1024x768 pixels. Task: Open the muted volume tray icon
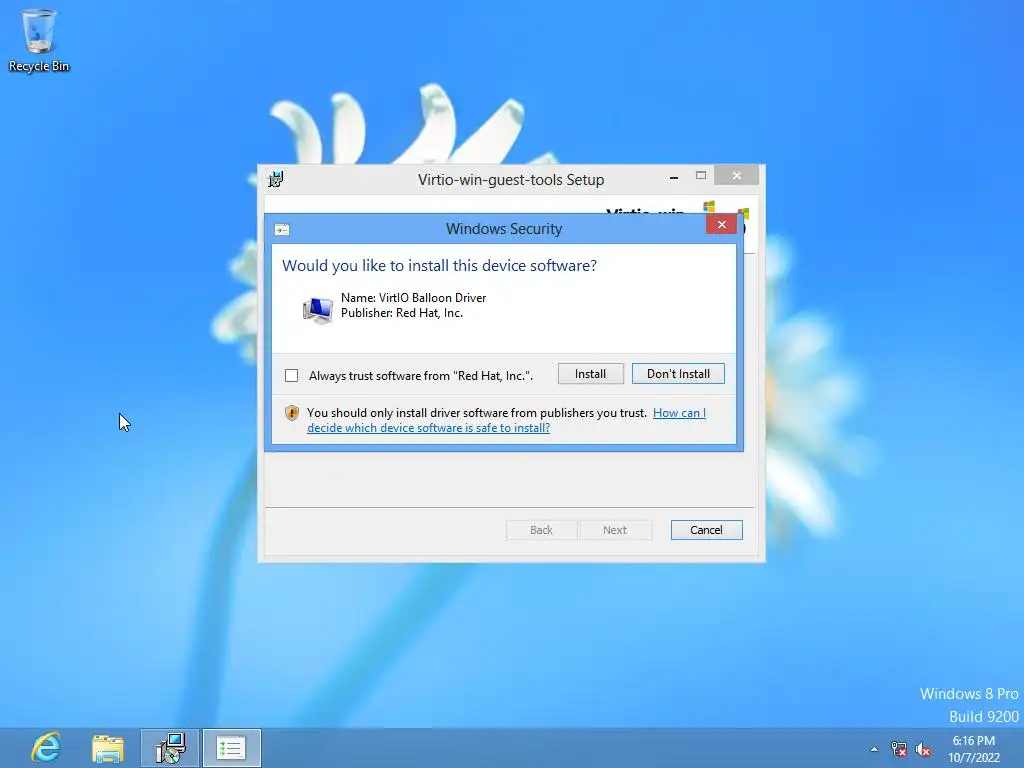[923, 749]
